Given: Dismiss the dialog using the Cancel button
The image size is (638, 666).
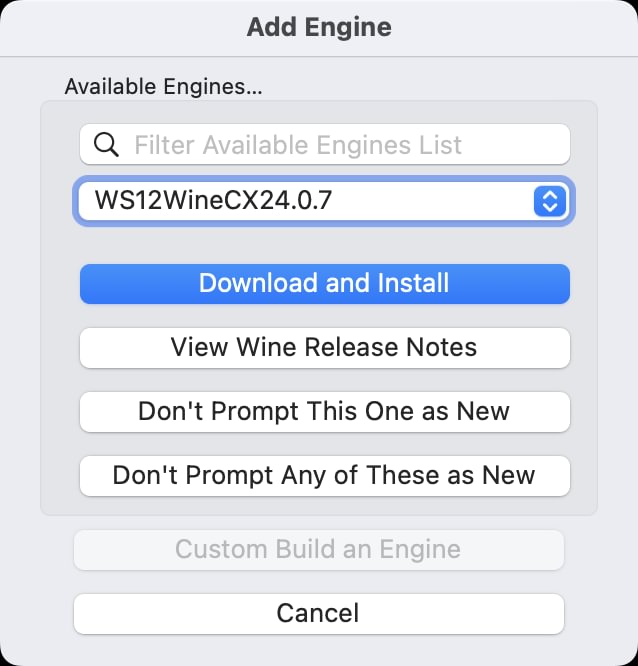Looking at the screenshot, I should [x=318, y=613].
